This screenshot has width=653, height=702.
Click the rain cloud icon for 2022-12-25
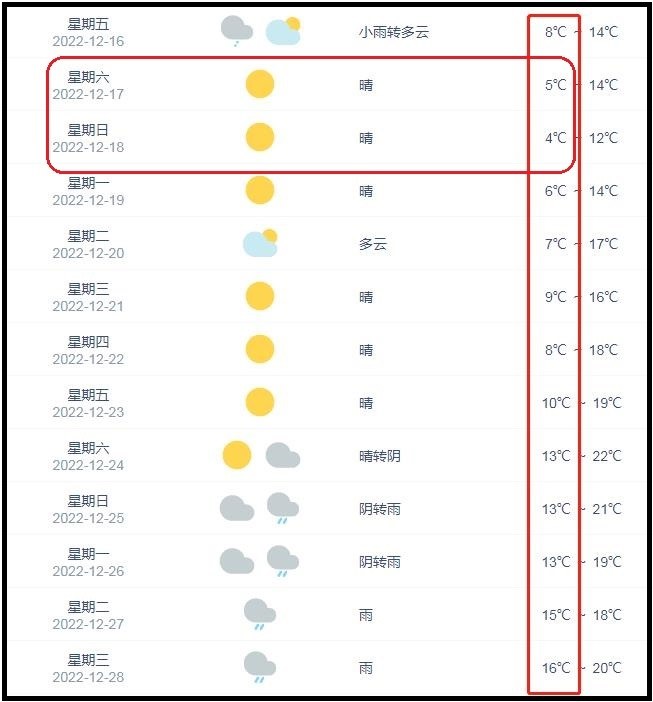(x=283, y=508)
